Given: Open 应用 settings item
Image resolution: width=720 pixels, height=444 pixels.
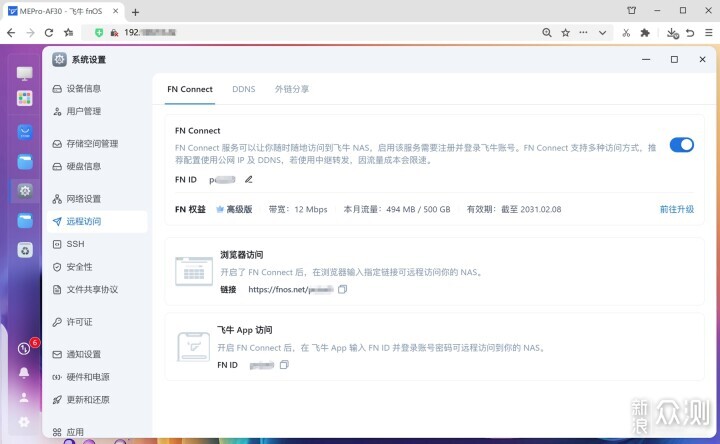Looking at the screenshot, I should pyautogui.click(x=97, y=432).
